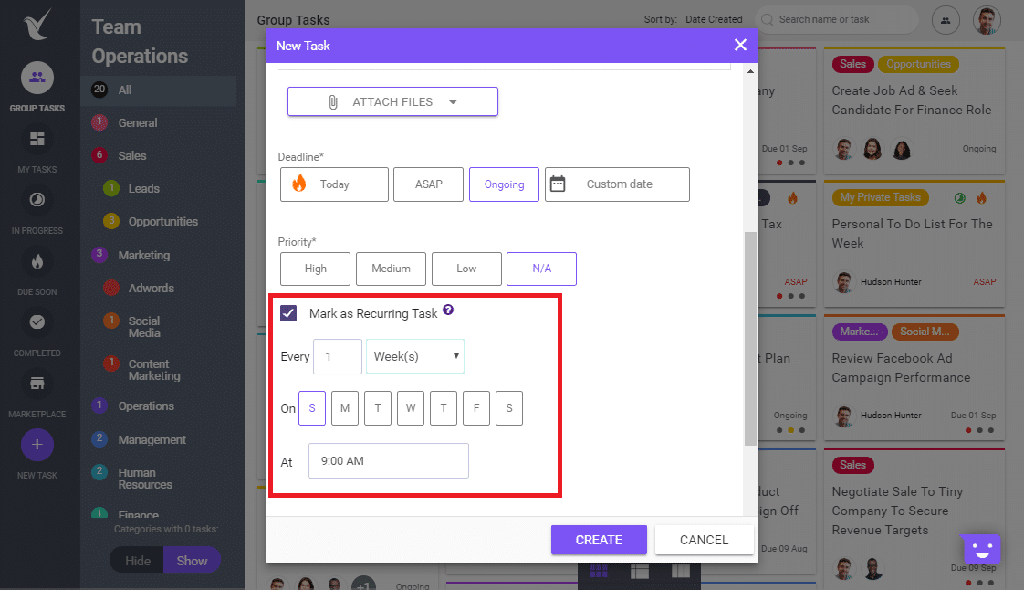Image resolution: width=1024 pixels, height=590 pixels.
Task: Uncheck Mark as Recurring Task checkbox
Action: coord(289,313)
